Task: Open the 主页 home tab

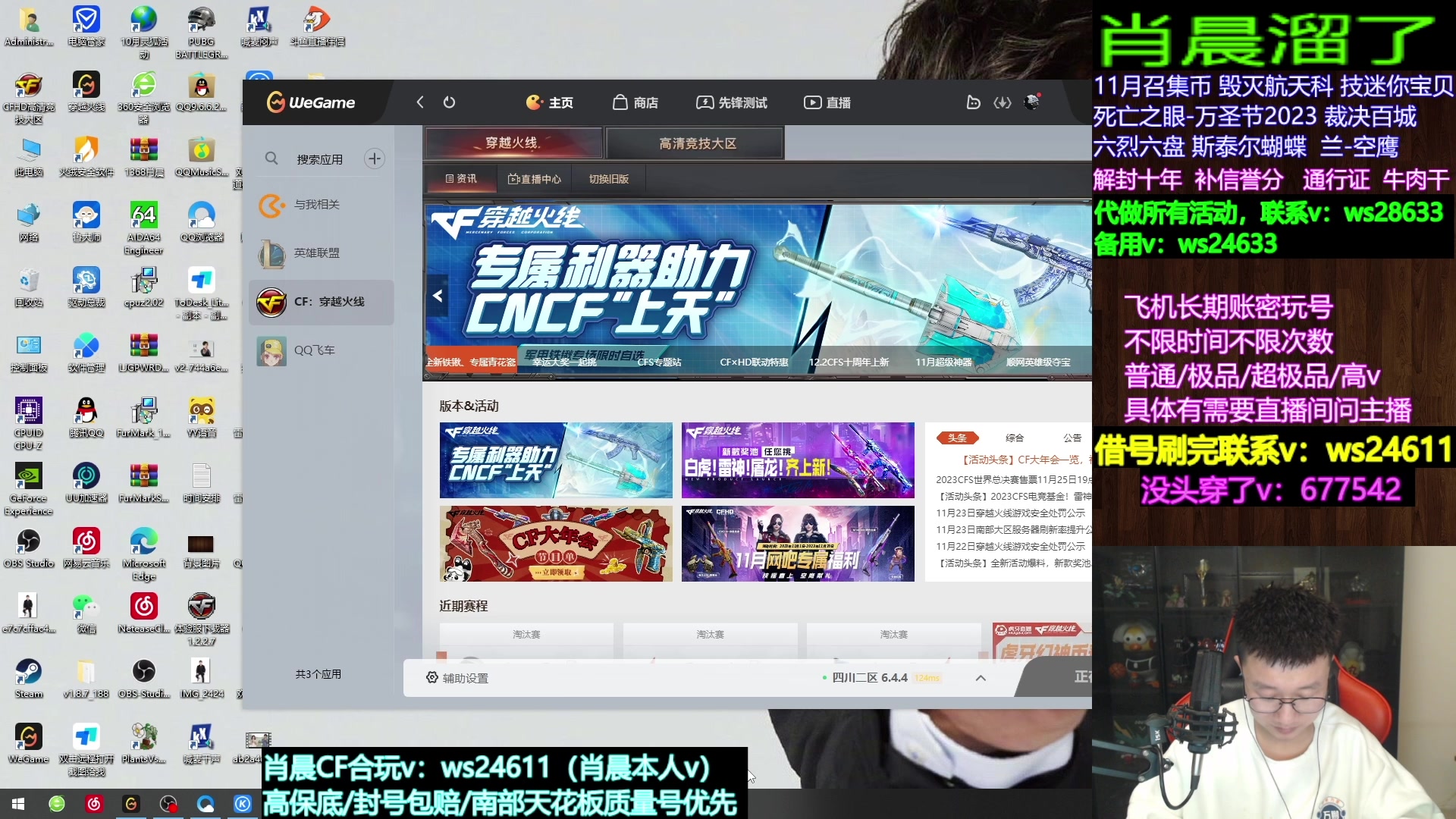Action: coord(550,102)
